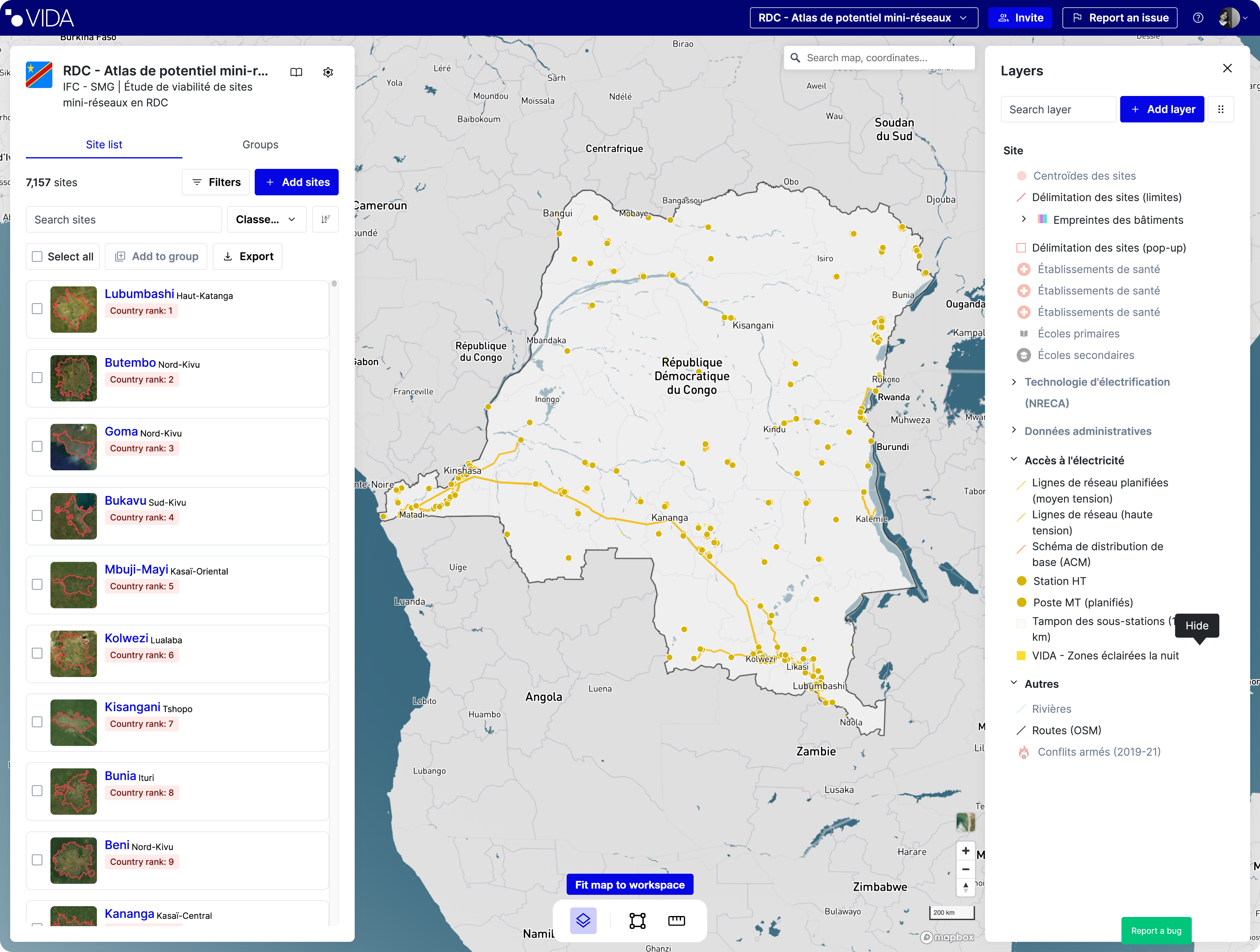Select the ruler measure tool

[676, 920]
